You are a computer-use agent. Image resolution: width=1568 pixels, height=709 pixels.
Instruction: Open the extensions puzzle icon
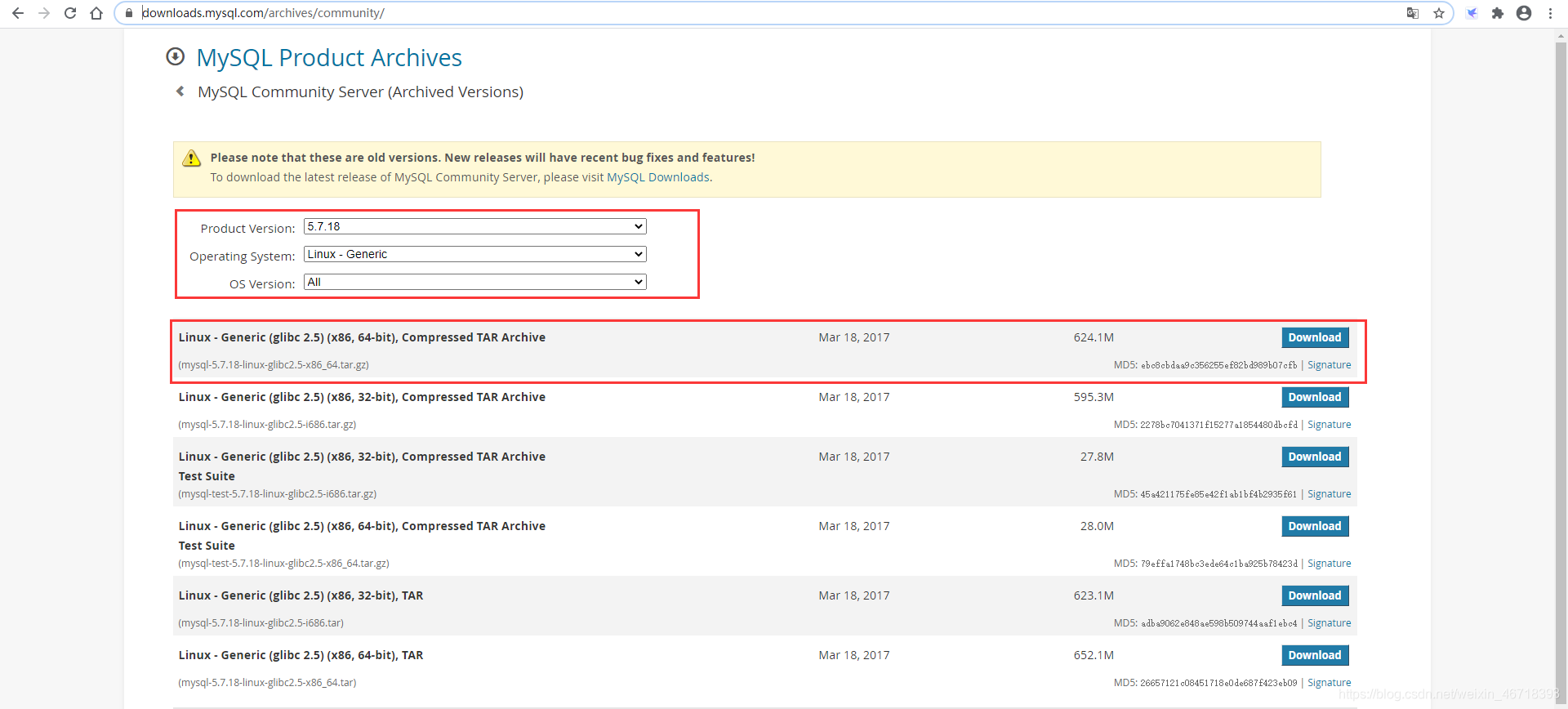1498,13
